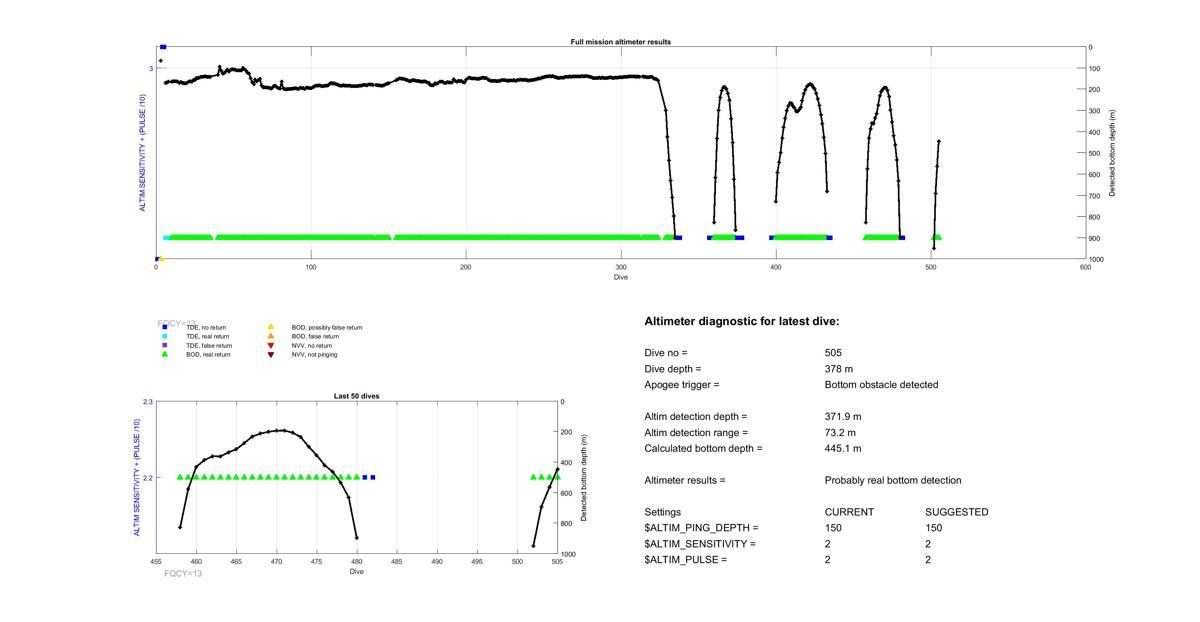Click the 'Last 50 dives' chart title

tap(356, 396)
